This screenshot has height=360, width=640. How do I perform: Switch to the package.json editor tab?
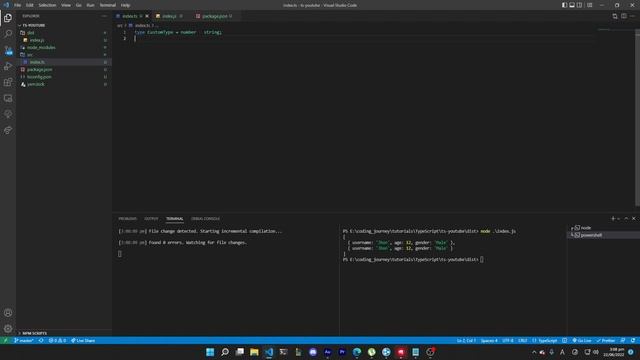[214, 16]
